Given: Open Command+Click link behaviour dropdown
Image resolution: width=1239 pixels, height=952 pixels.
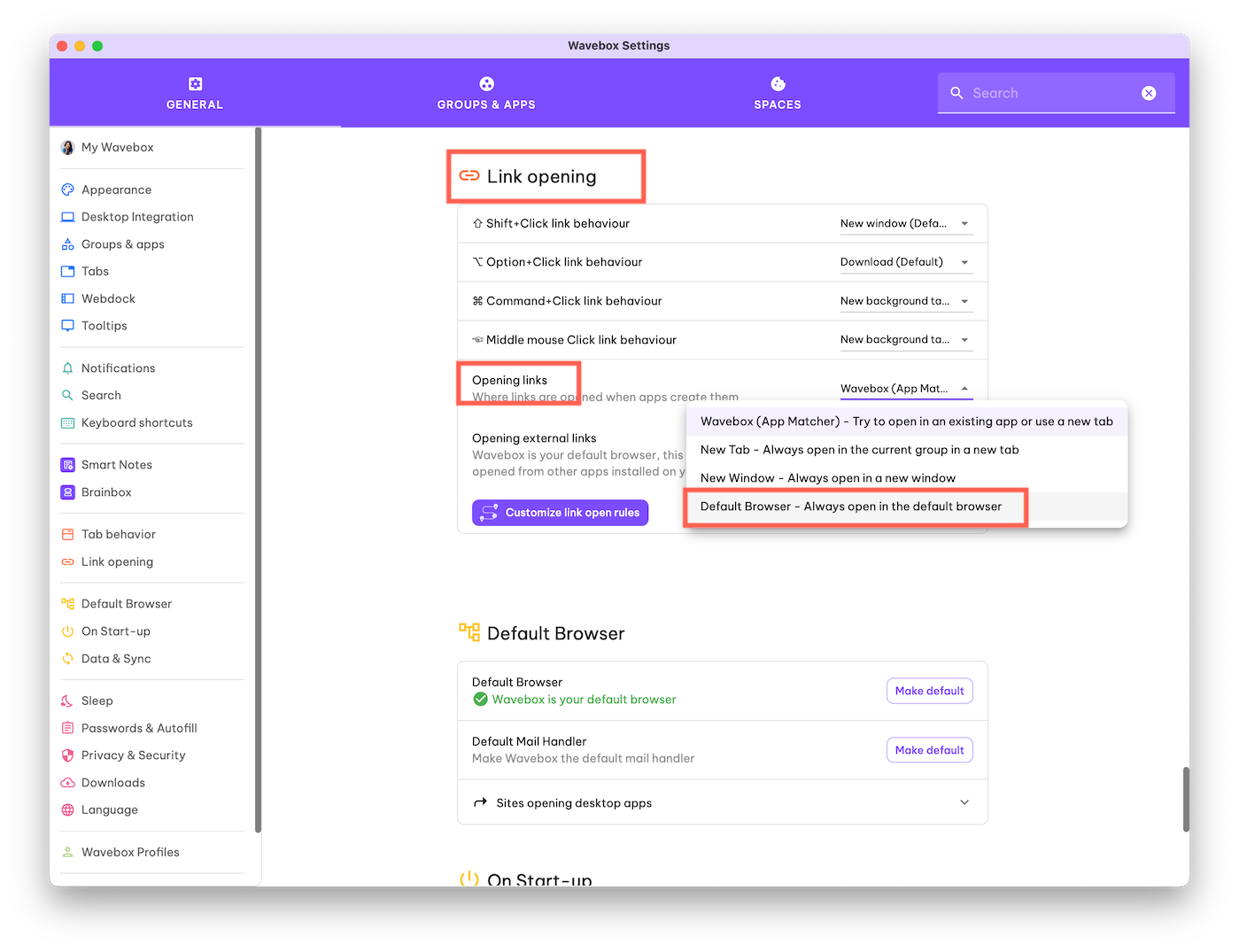Looking at the screenshot, I should point(906,301).
